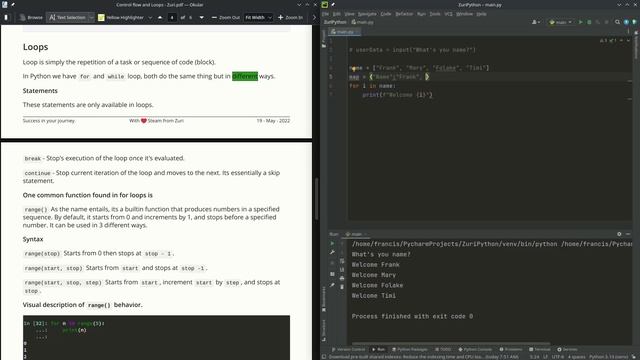Click the inspection warnings indicator in editor
The width and height of the screenshot is (640, 360).
(x=608, y=40)
